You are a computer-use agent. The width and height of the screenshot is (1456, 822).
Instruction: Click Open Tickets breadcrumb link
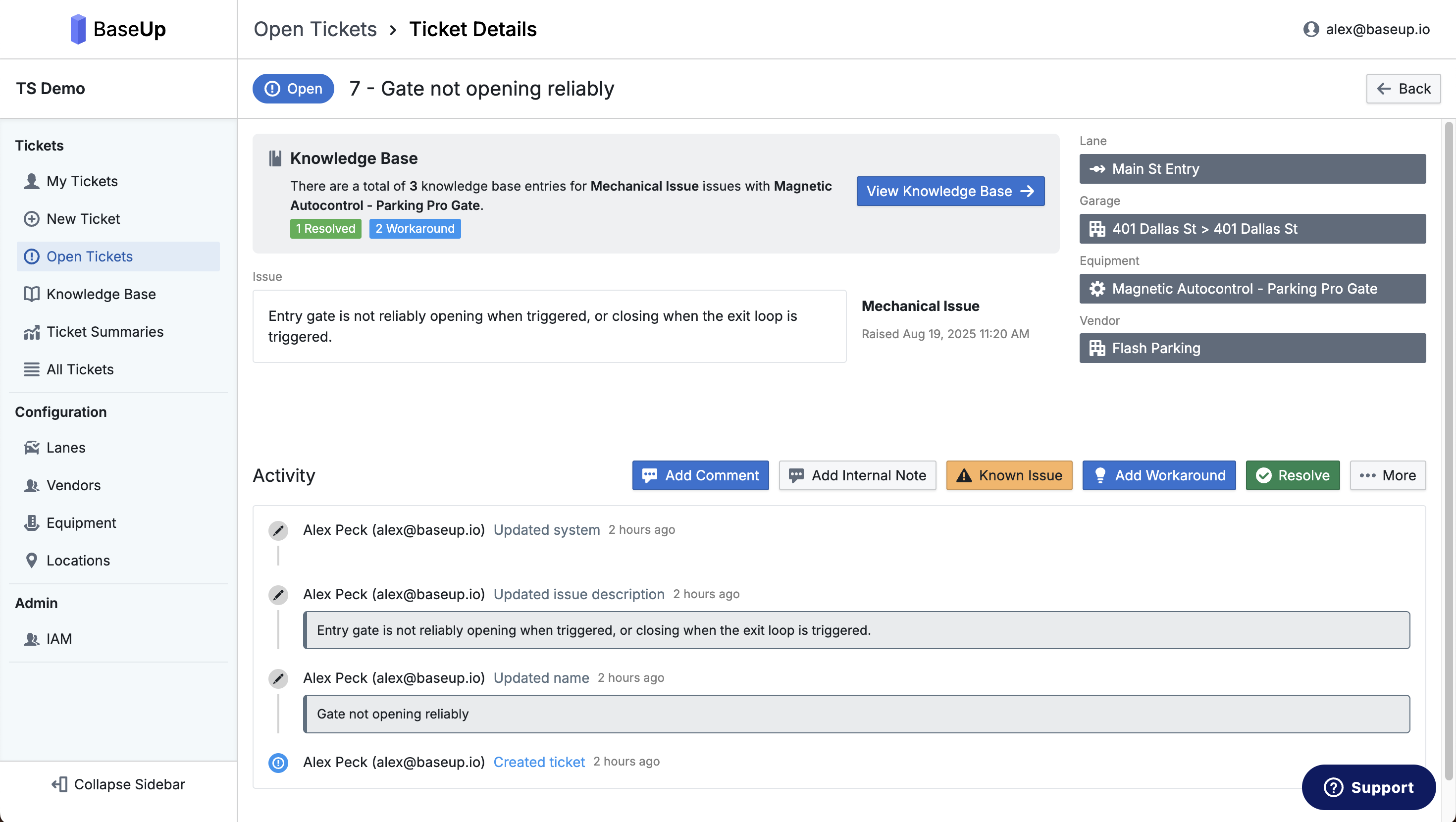point(315,29)
